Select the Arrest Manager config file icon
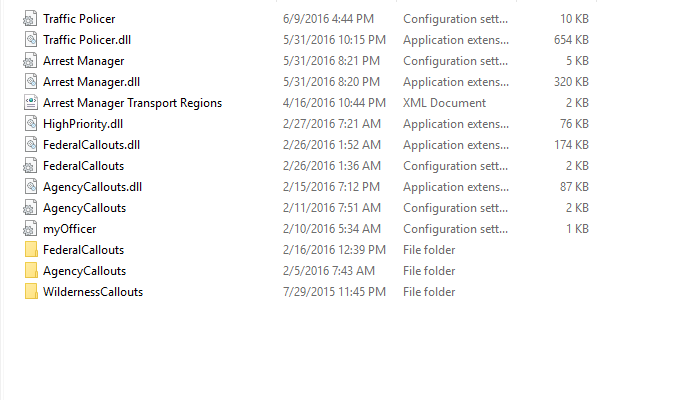Screen dimensions: 696x400 coord(30,61)
